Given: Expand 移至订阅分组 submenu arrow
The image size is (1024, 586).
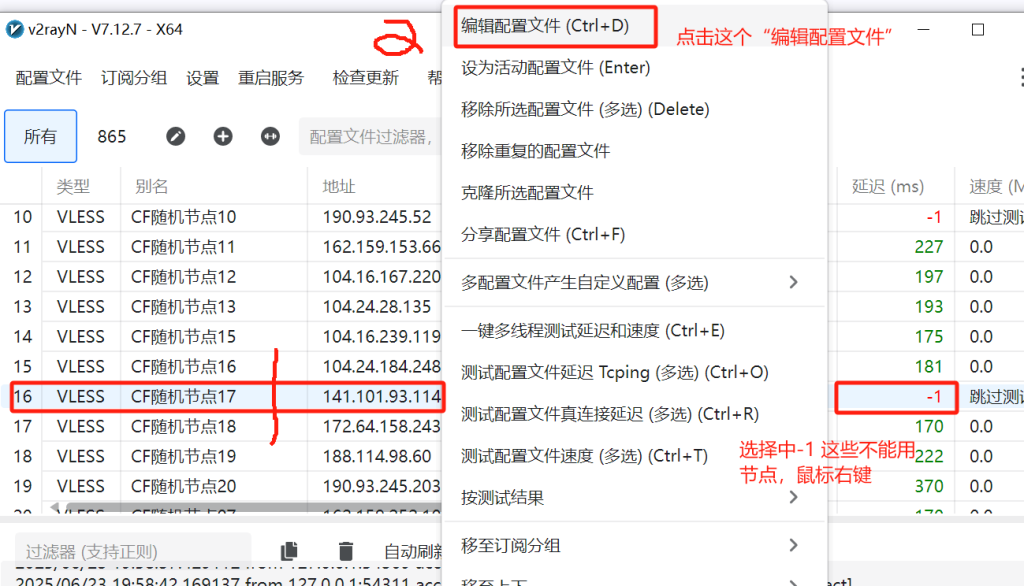Looking at the screenshot, I should point(793,545).
